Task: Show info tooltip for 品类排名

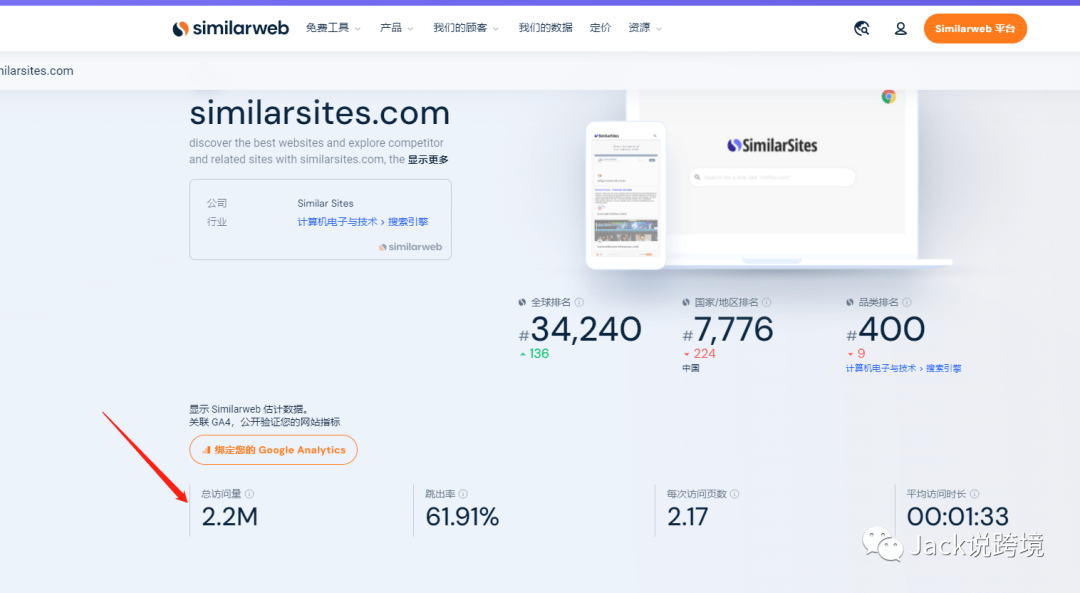Action: [907, 302]
